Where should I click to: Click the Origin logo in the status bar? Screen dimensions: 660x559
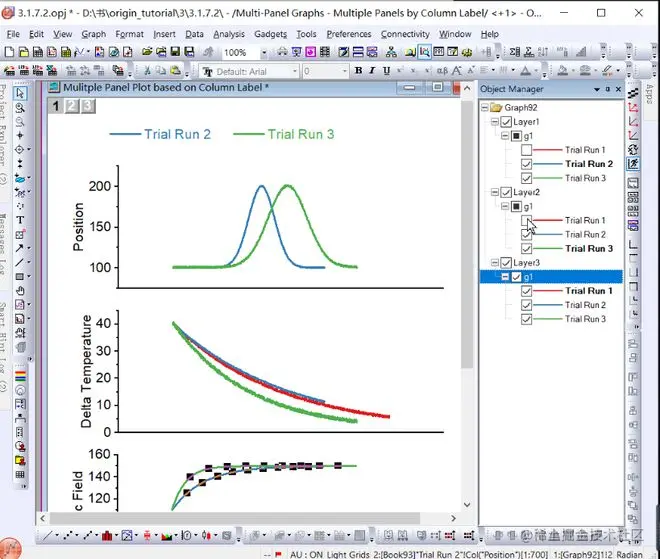10,548
